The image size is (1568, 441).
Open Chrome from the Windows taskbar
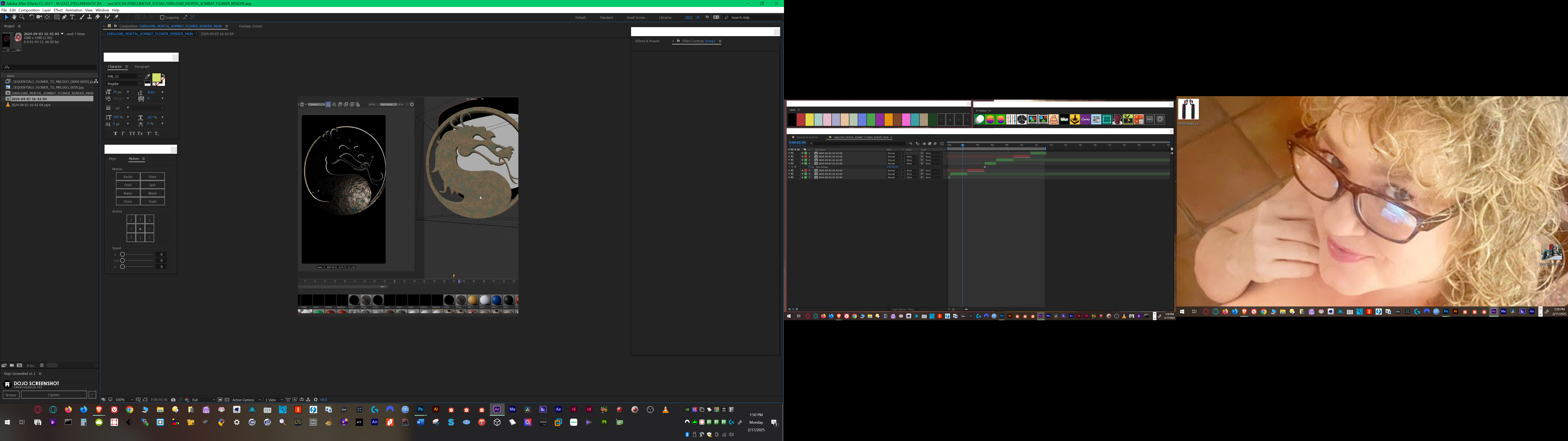point(130,409)
